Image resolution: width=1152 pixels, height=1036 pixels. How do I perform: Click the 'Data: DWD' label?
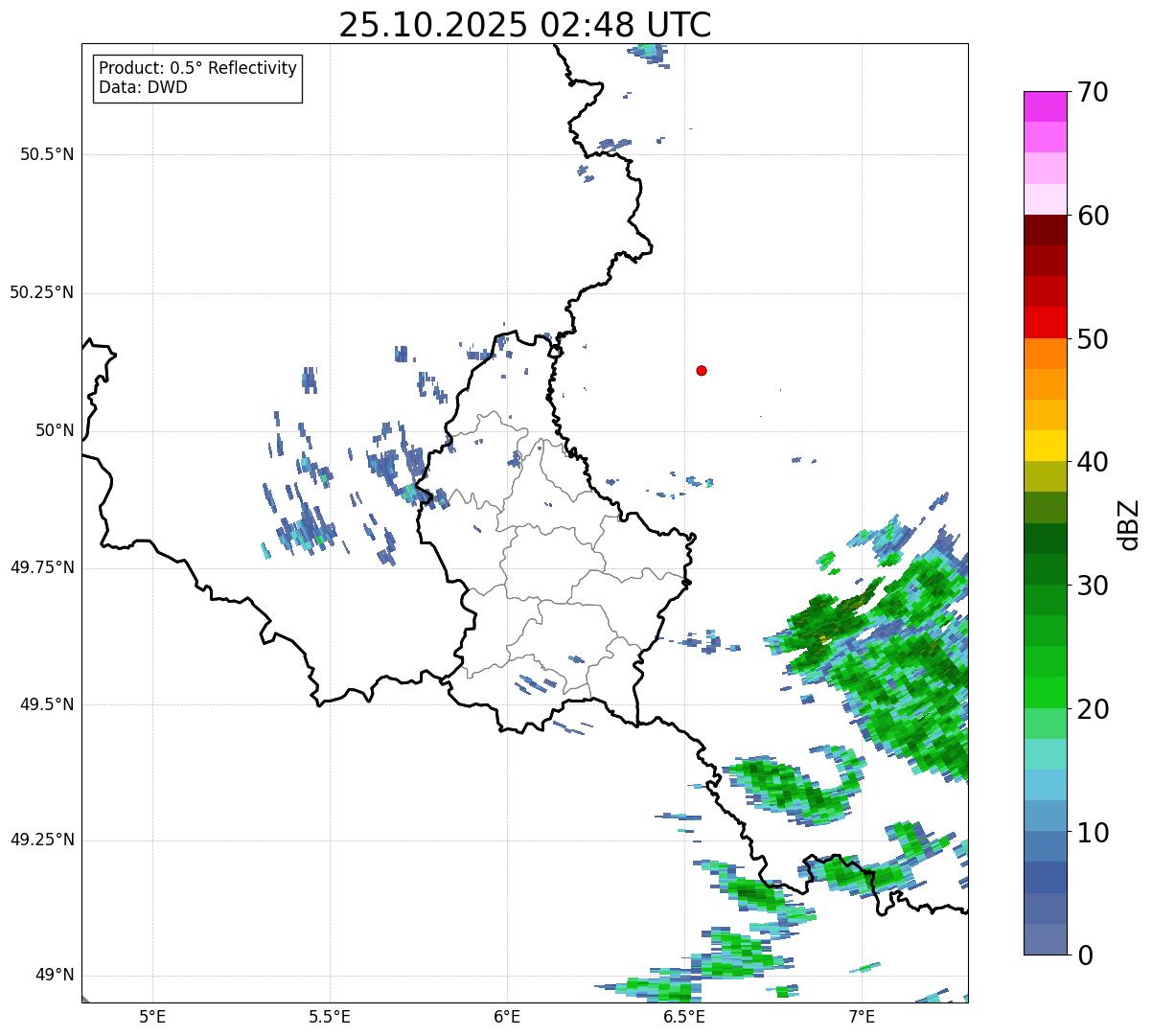click(x=144, y=87)
